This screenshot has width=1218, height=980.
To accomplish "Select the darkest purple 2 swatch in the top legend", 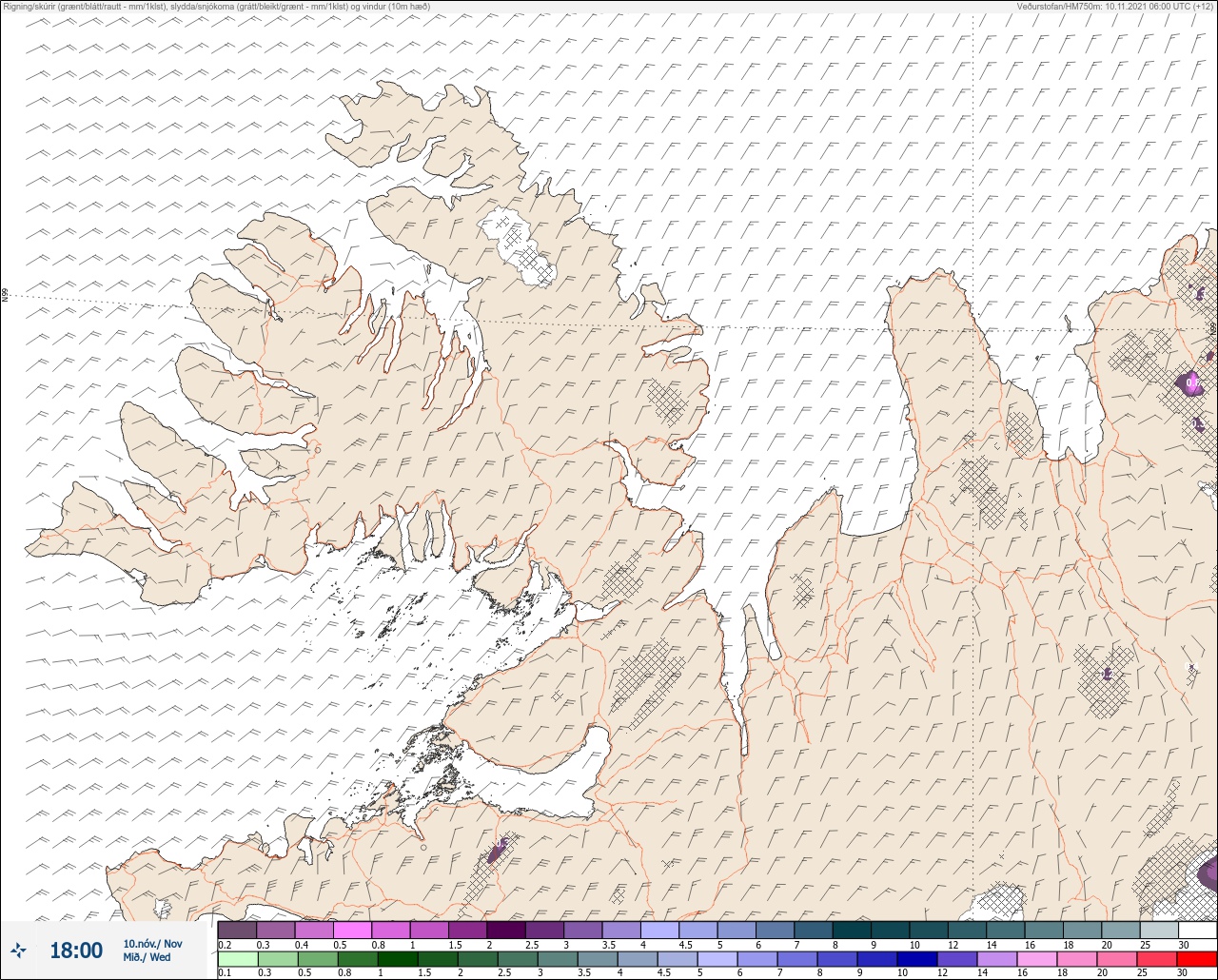I will point(506,930).
